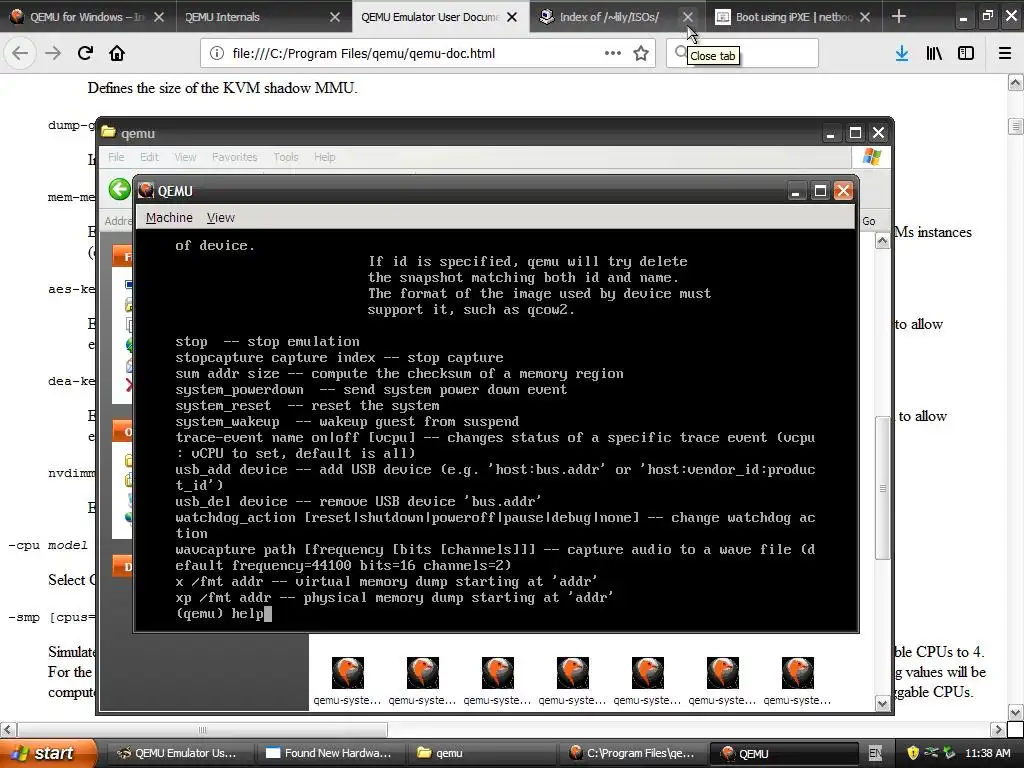Close the Index of ISOs tab
The width and height of the screenshot is (1024, 768).
tap(688, 17)
